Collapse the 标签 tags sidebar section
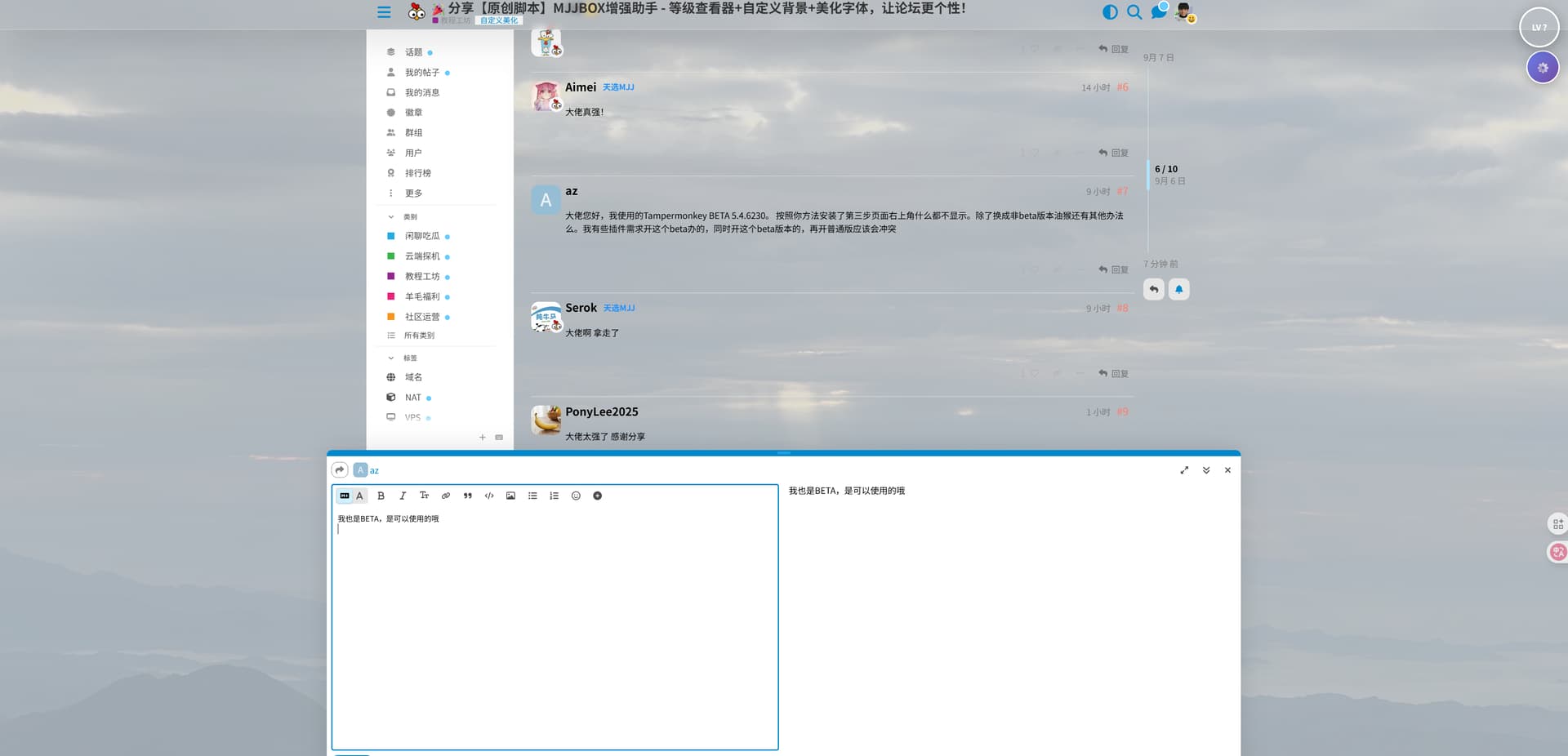This screenshot has height=756, width=1568. (391, 358)
